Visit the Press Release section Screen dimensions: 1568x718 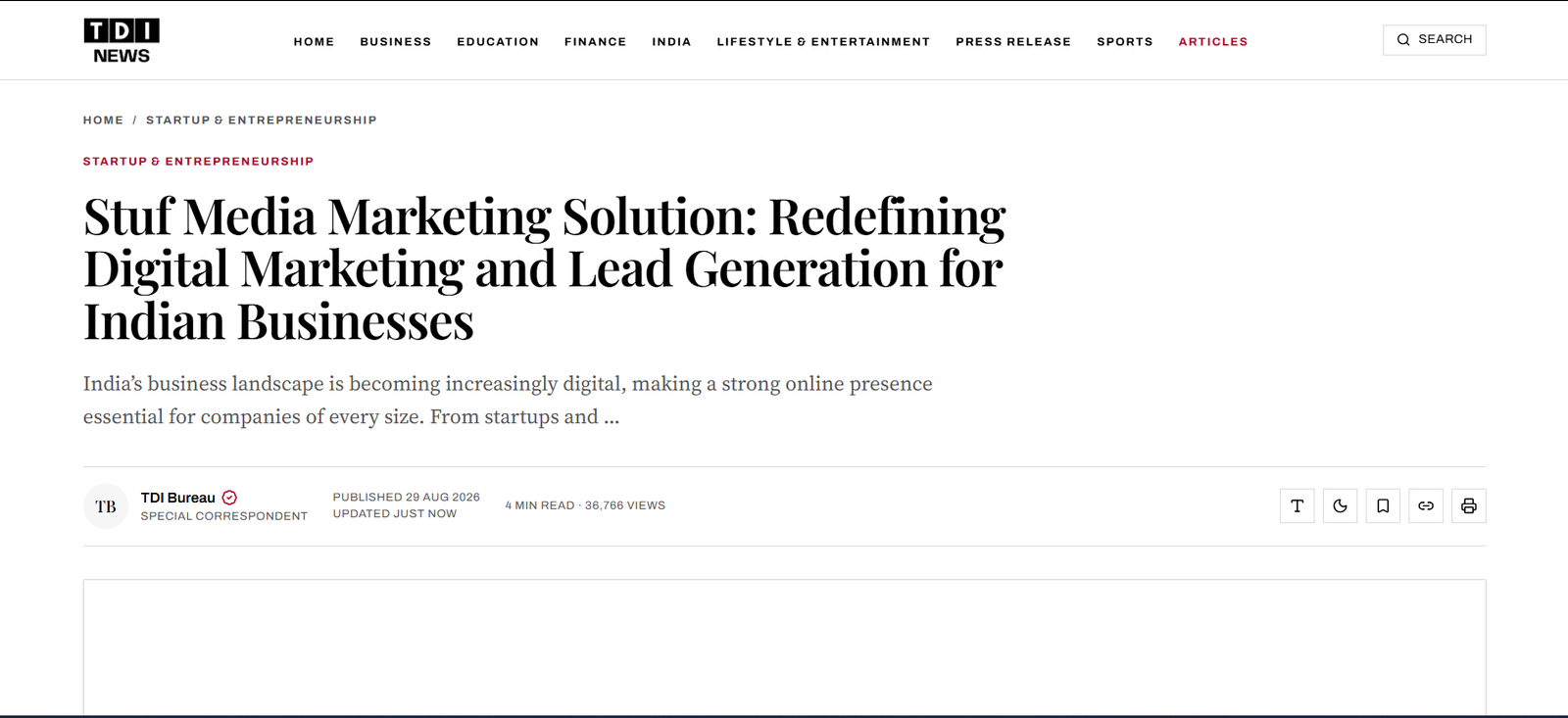(x=1013, y=42)
